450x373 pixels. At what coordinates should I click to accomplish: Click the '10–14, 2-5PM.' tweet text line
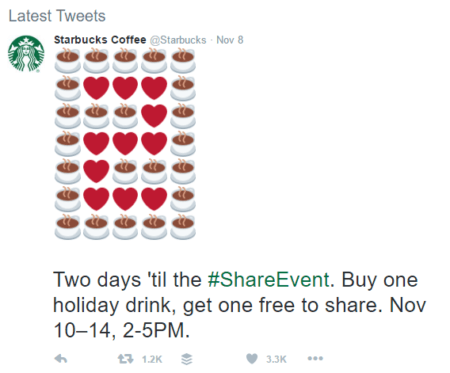pyautogui.click(x=122, y=331)
